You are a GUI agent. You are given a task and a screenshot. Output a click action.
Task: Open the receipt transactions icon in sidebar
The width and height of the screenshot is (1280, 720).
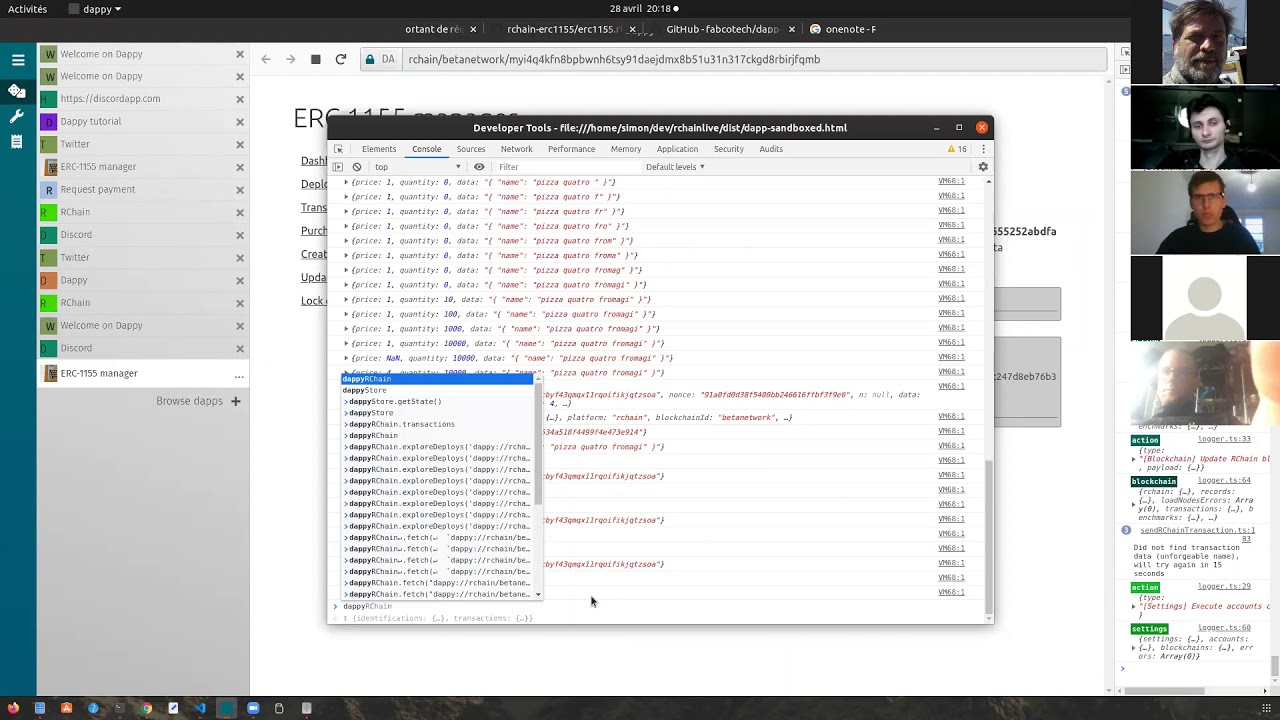coord(17,142)
